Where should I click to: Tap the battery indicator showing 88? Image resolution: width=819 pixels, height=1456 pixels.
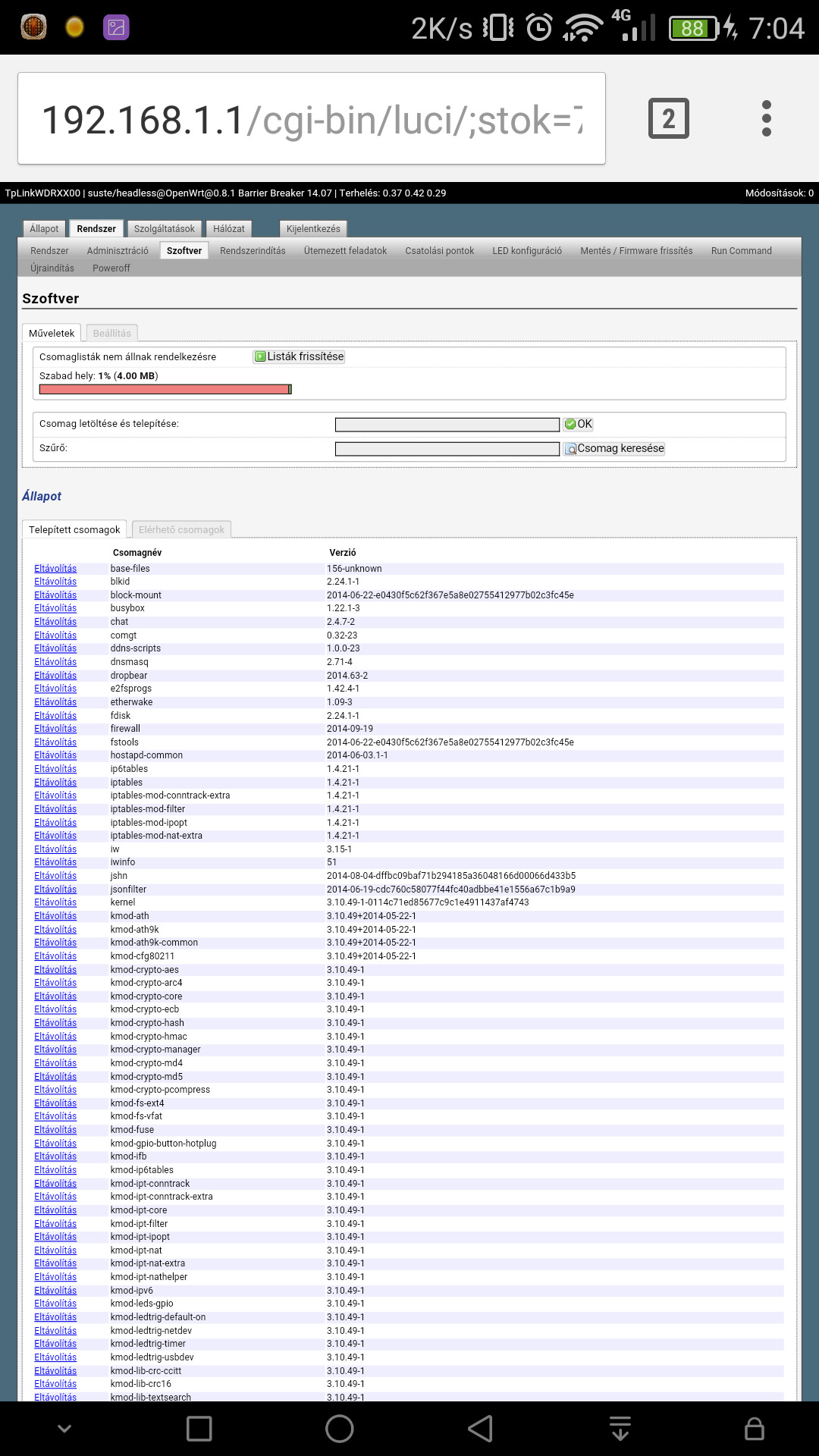tap(693, 28)
